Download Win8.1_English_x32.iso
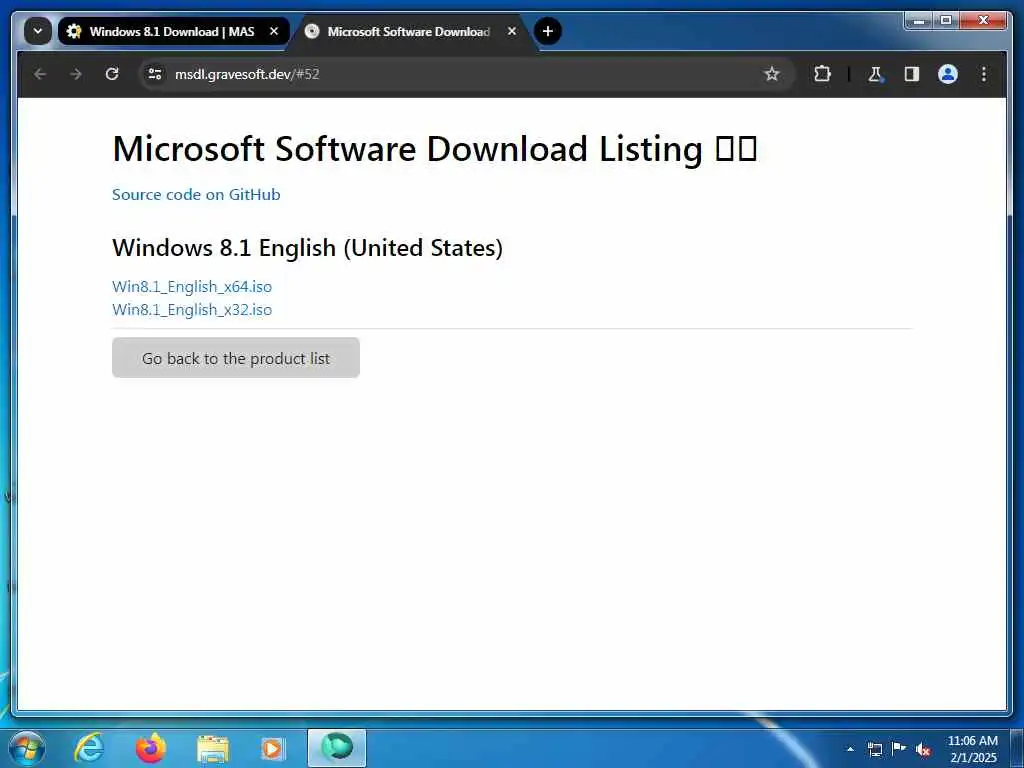The height and width of the screenshot is (768, 1024). 192,310
